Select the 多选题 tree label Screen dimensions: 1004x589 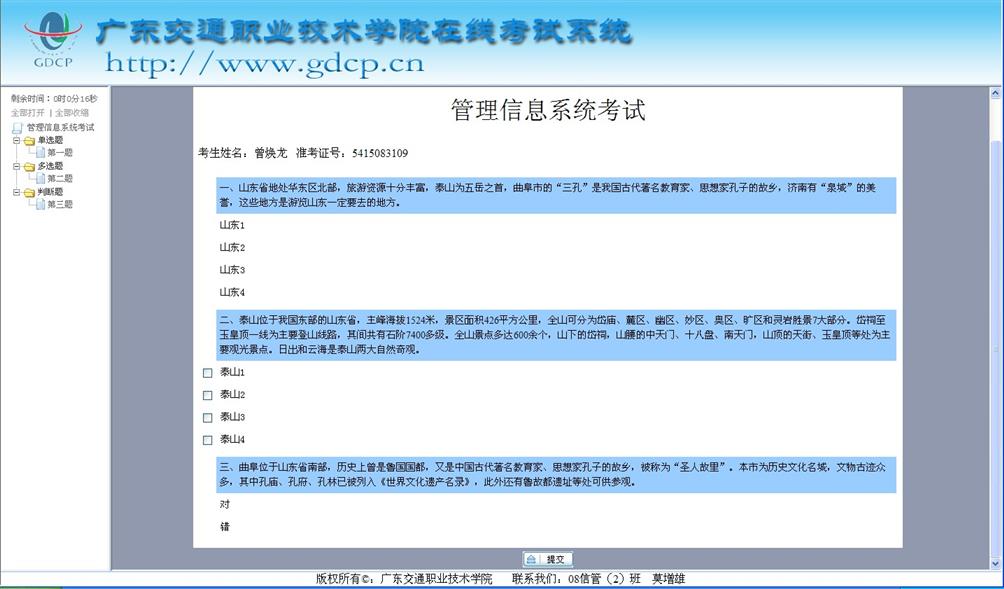[x=51, y=166]
